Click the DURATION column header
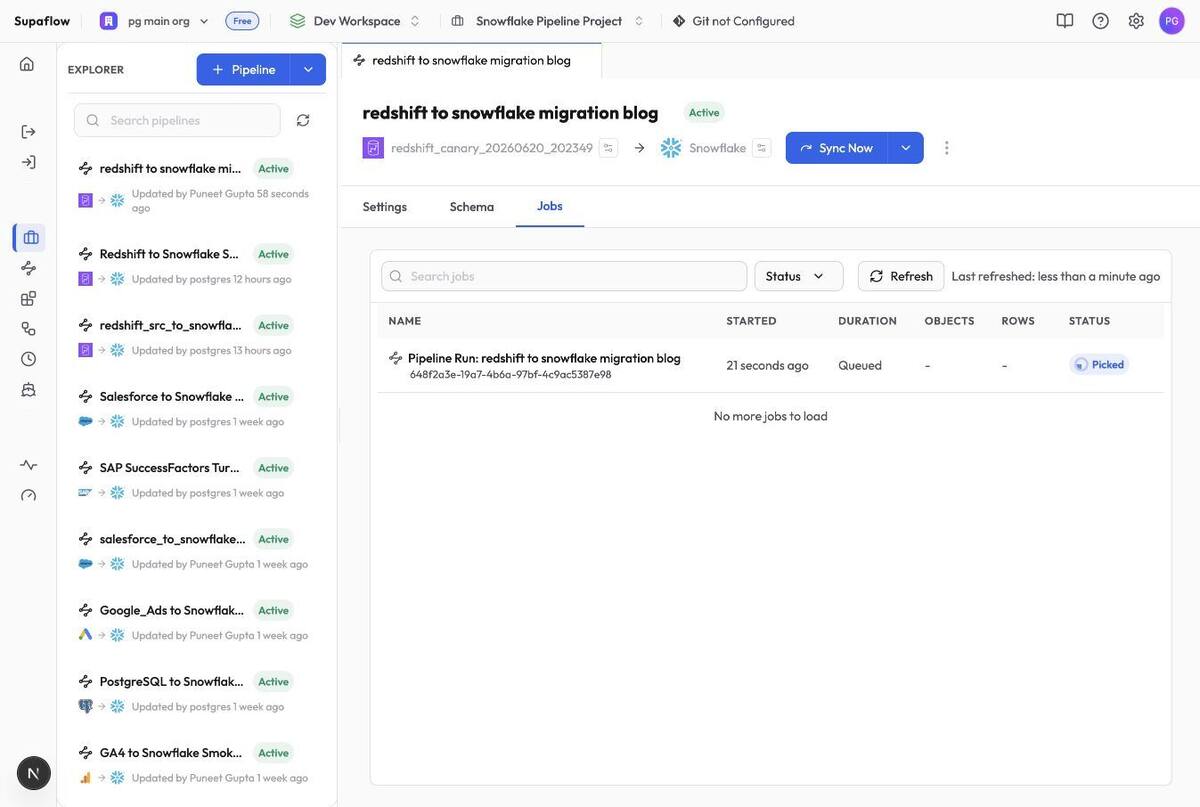The height and width of the screenshot is (807, 1200). tap(867, 321)
